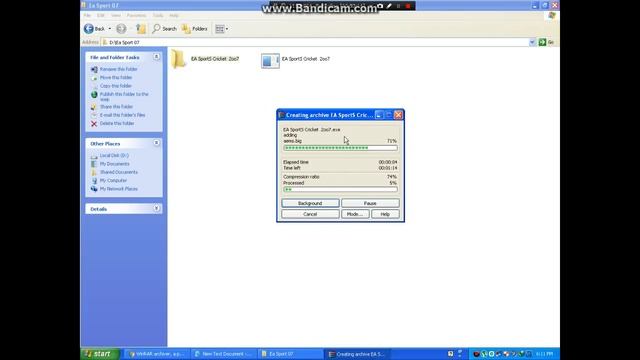Viewport: 640px width, 360px height.
Task: Click the Pause button in archive dialog
Action: tap(370, 203)
